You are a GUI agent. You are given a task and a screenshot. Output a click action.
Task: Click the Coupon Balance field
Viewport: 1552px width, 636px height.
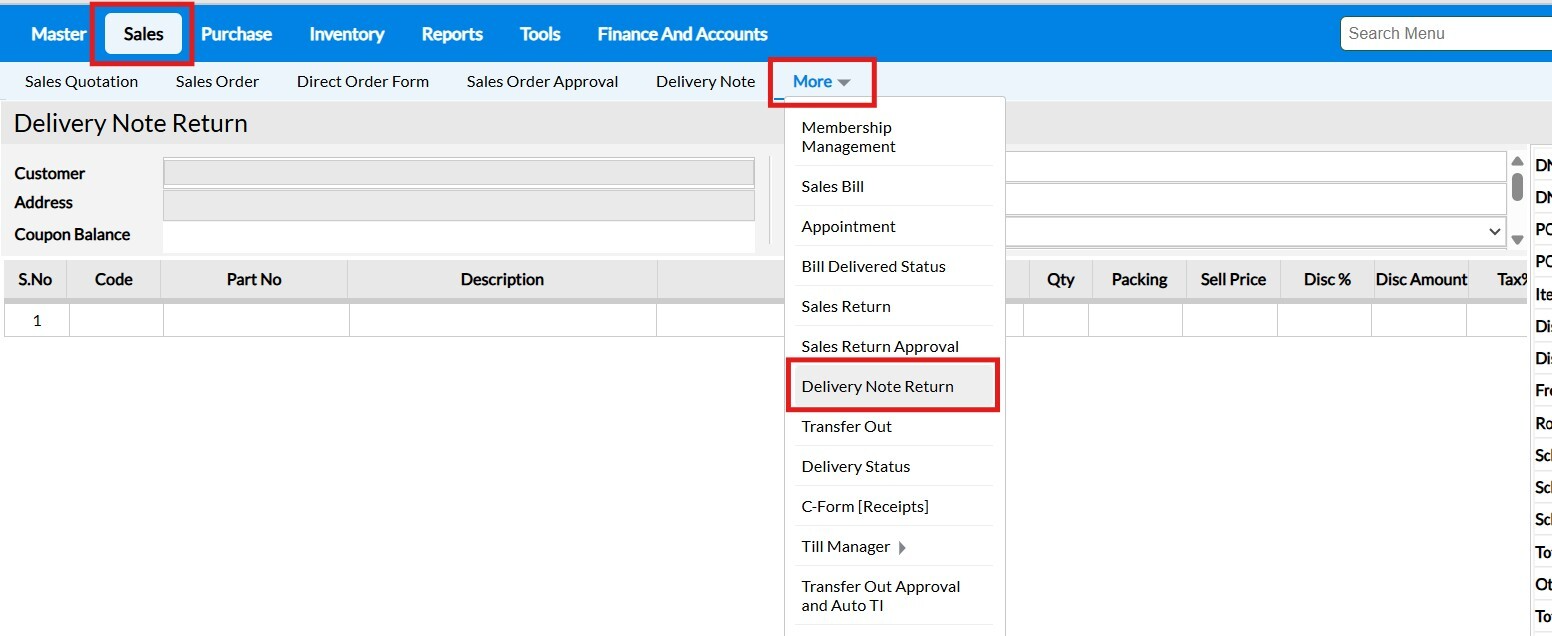pos(458,236)
